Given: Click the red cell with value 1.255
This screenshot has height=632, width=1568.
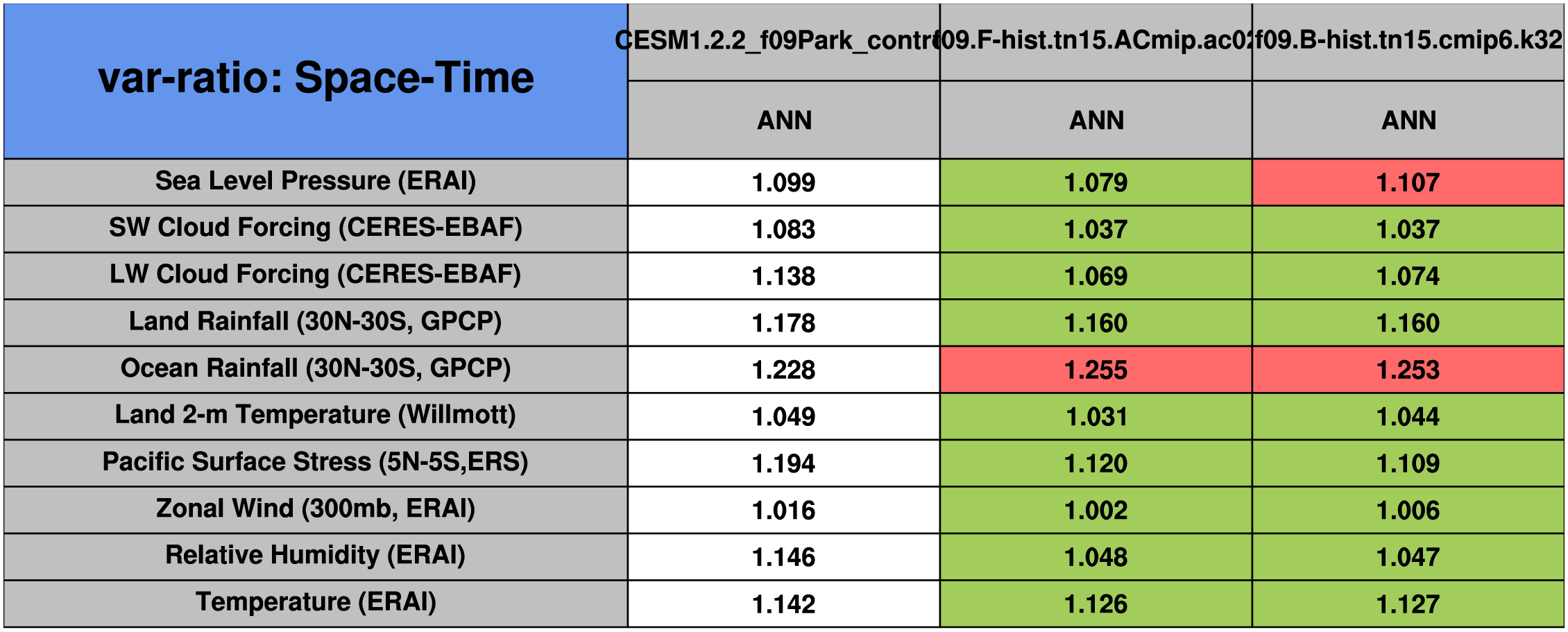Looking at the screenshot, I should (x=1096, y=370).
